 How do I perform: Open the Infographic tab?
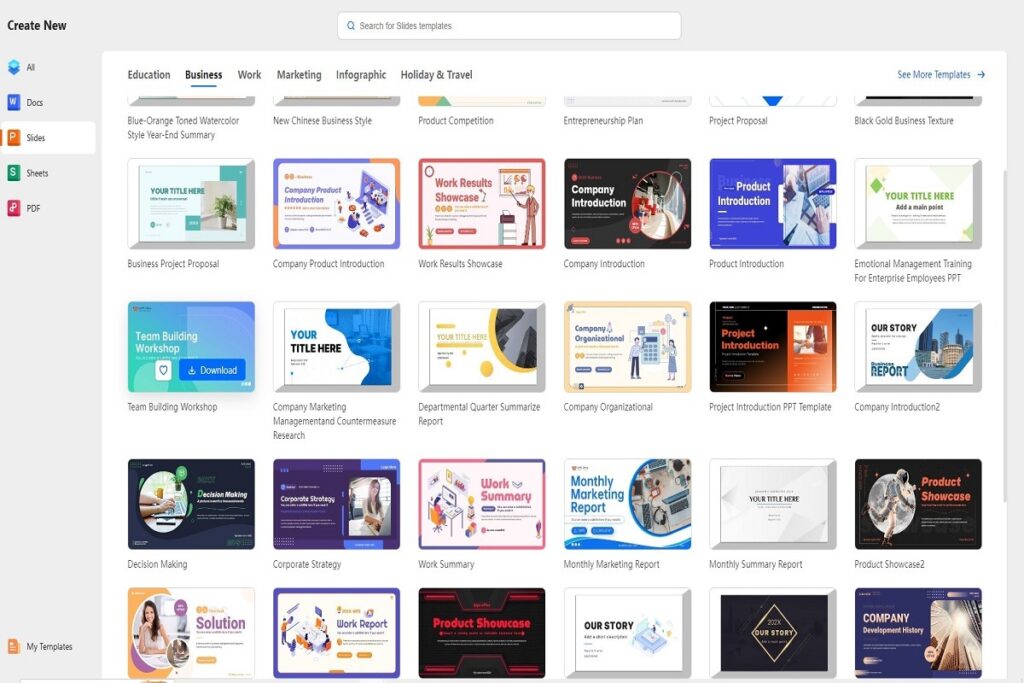[361, 75]
